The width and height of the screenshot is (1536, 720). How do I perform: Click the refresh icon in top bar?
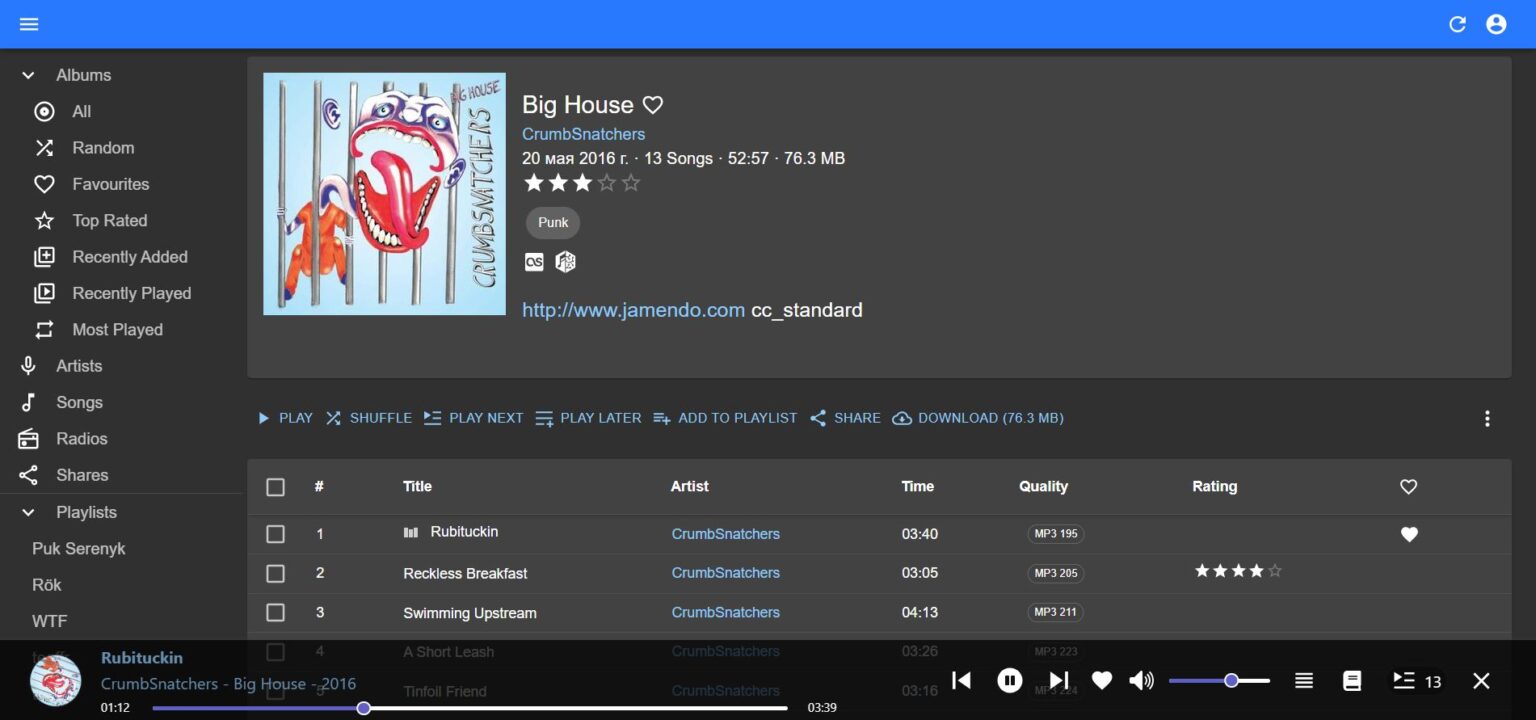[x=1458, y=24]
